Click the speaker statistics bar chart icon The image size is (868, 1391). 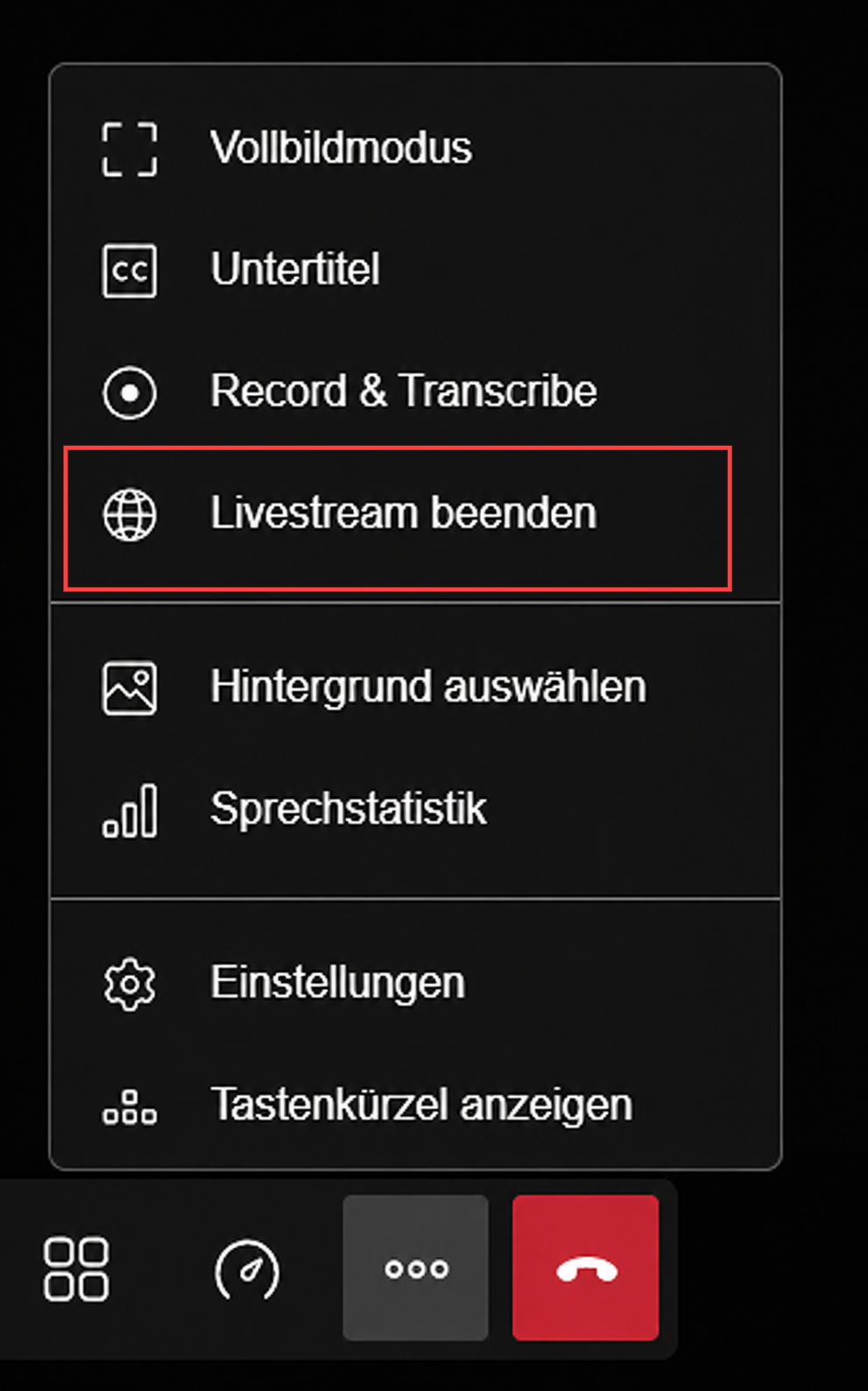130,810
